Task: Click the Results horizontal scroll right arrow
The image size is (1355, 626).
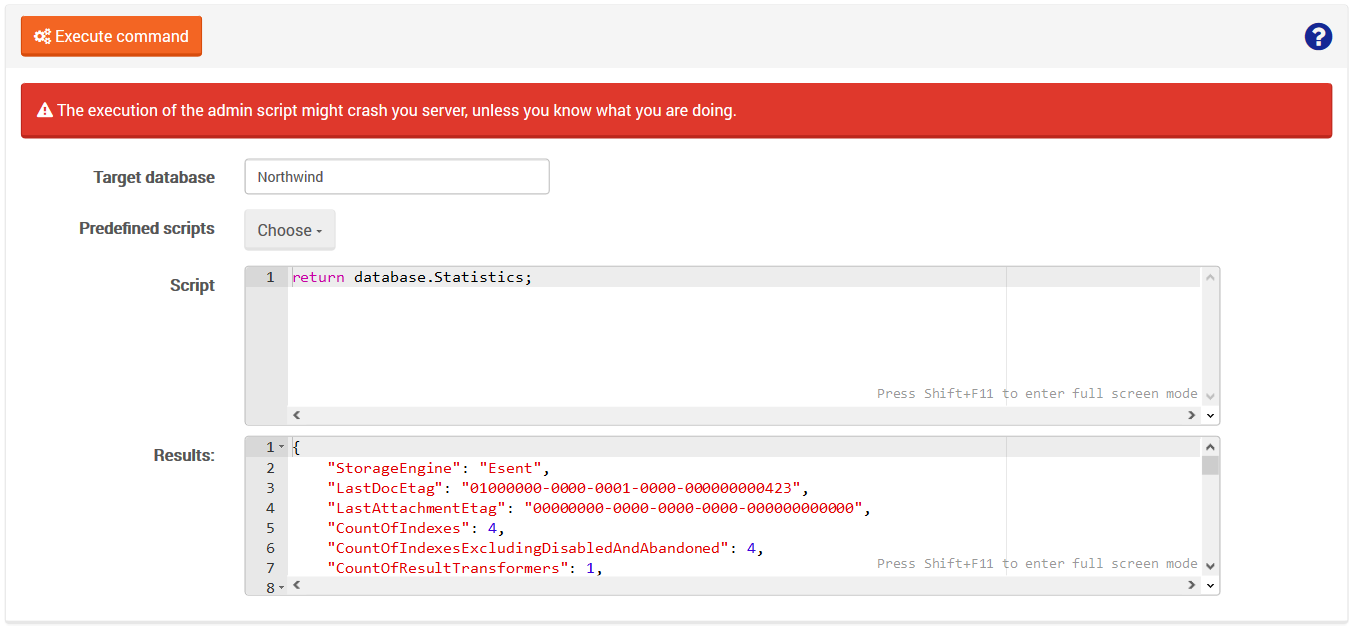Action: coord(1192,585)
